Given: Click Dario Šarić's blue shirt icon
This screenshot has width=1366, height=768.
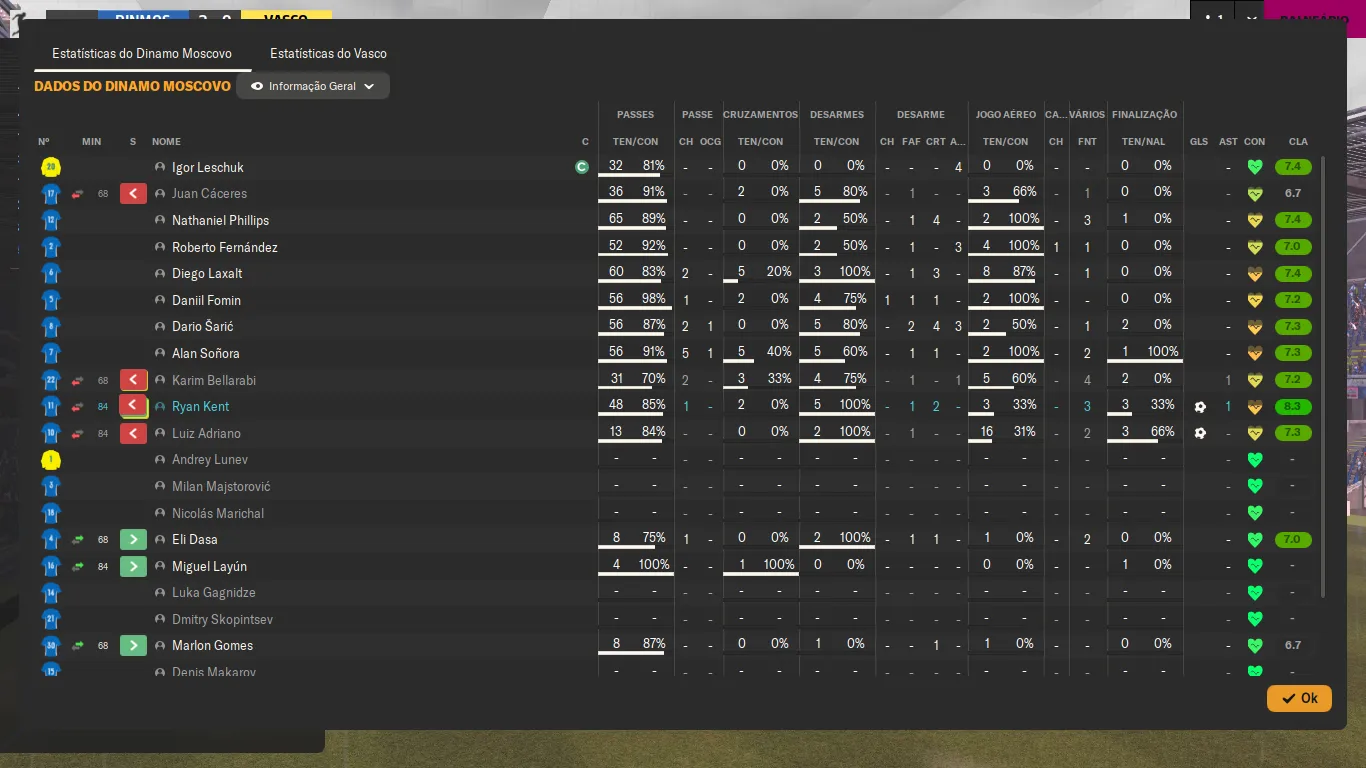Looking at the screenshot, I should (x=51, y=327).
